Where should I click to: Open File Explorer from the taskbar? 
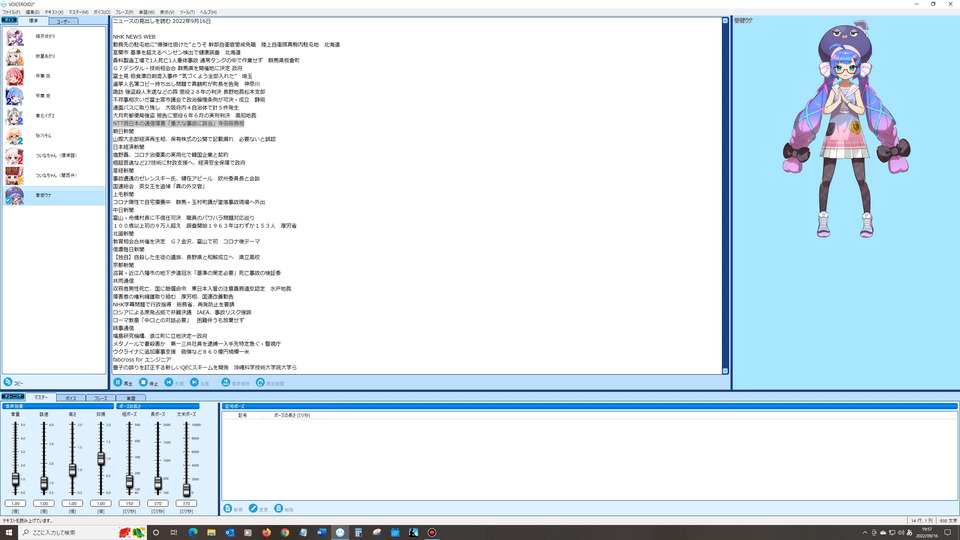pos(211,533)
